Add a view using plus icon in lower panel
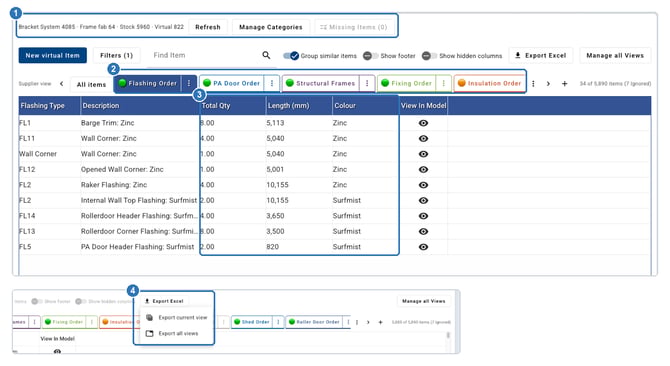Viewport: 670px width, 366px height. pyautogui.click(x=380, y=322)
